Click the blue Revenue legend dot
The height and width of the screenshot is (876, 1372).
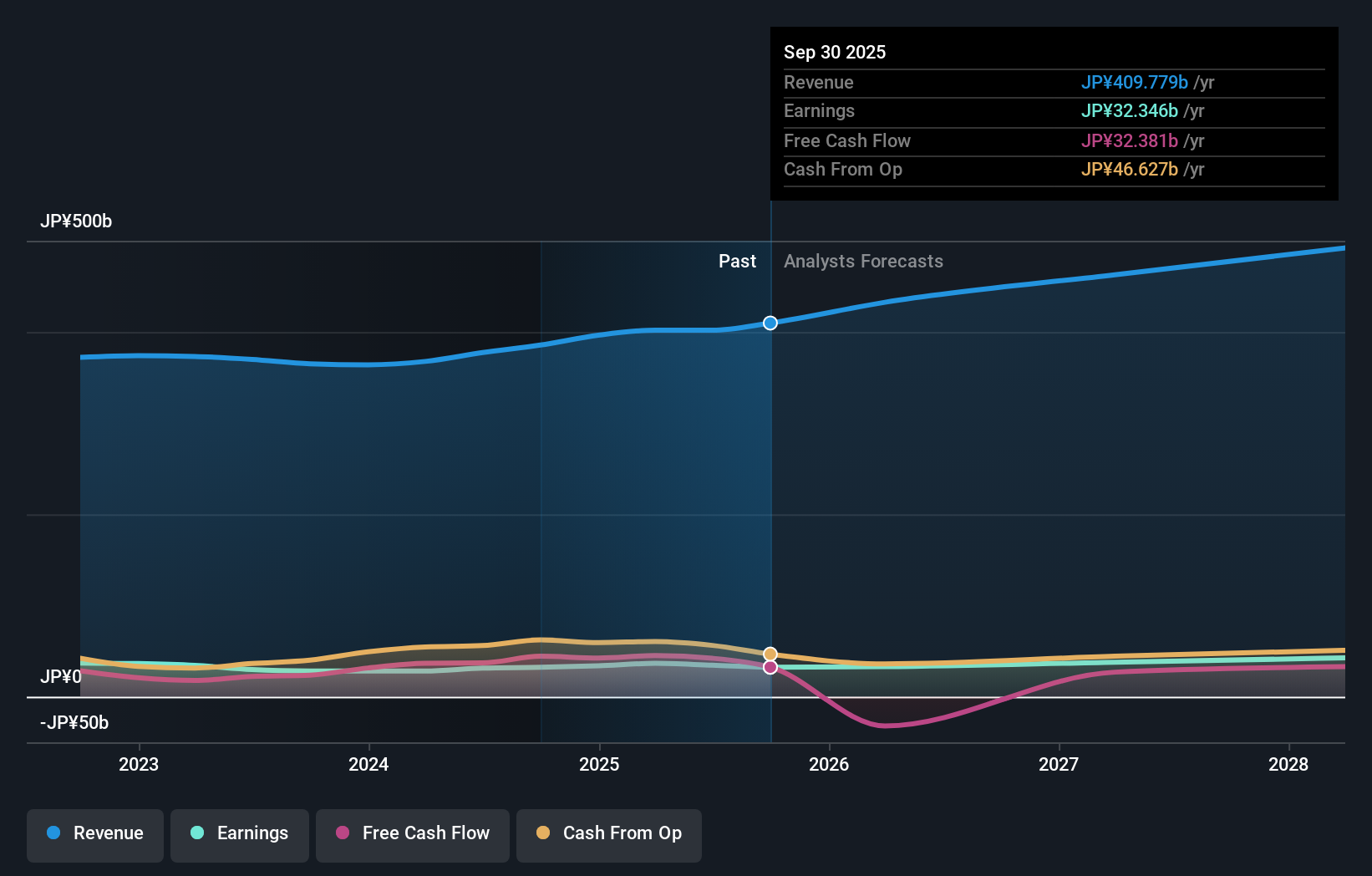point(53,833)
